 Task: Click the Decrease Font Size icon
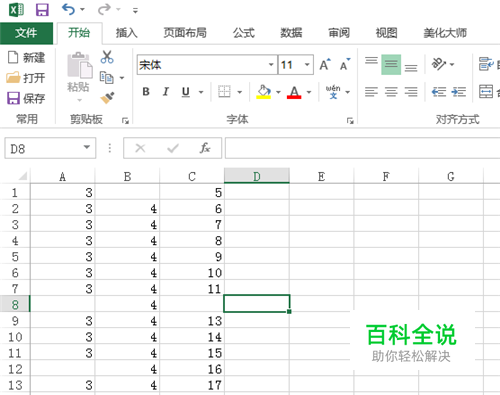pyautogui.click(x=345, y=64)
